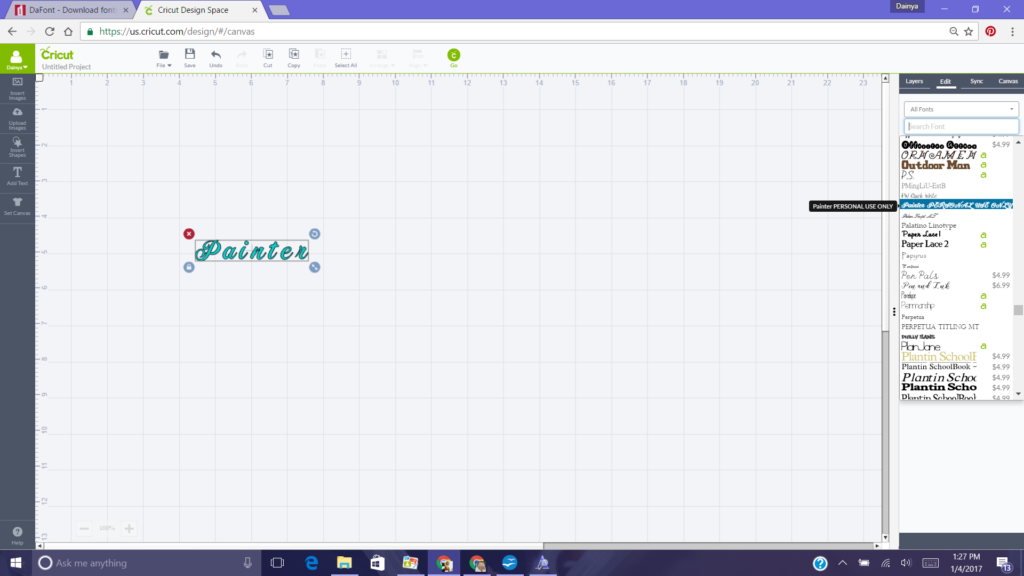Open the Windows Start menu
The image size is (1024, 576).
pyautogui.click(x=16, y=563)
